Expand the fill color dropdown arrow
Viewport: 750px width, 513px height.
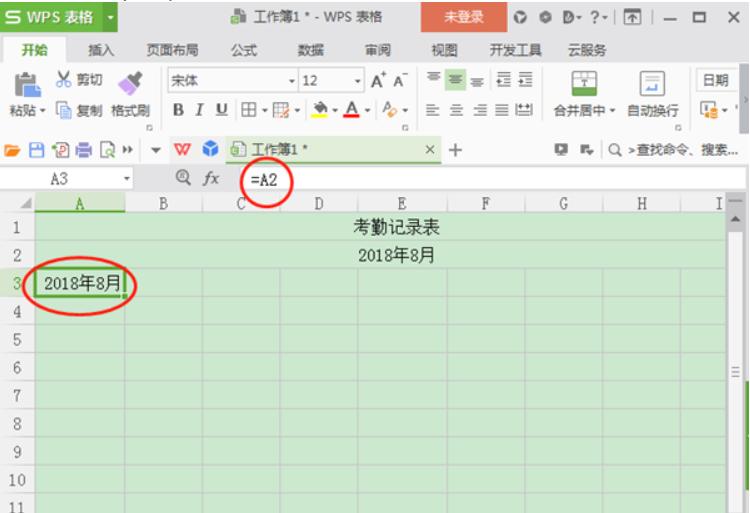point(335,110)
